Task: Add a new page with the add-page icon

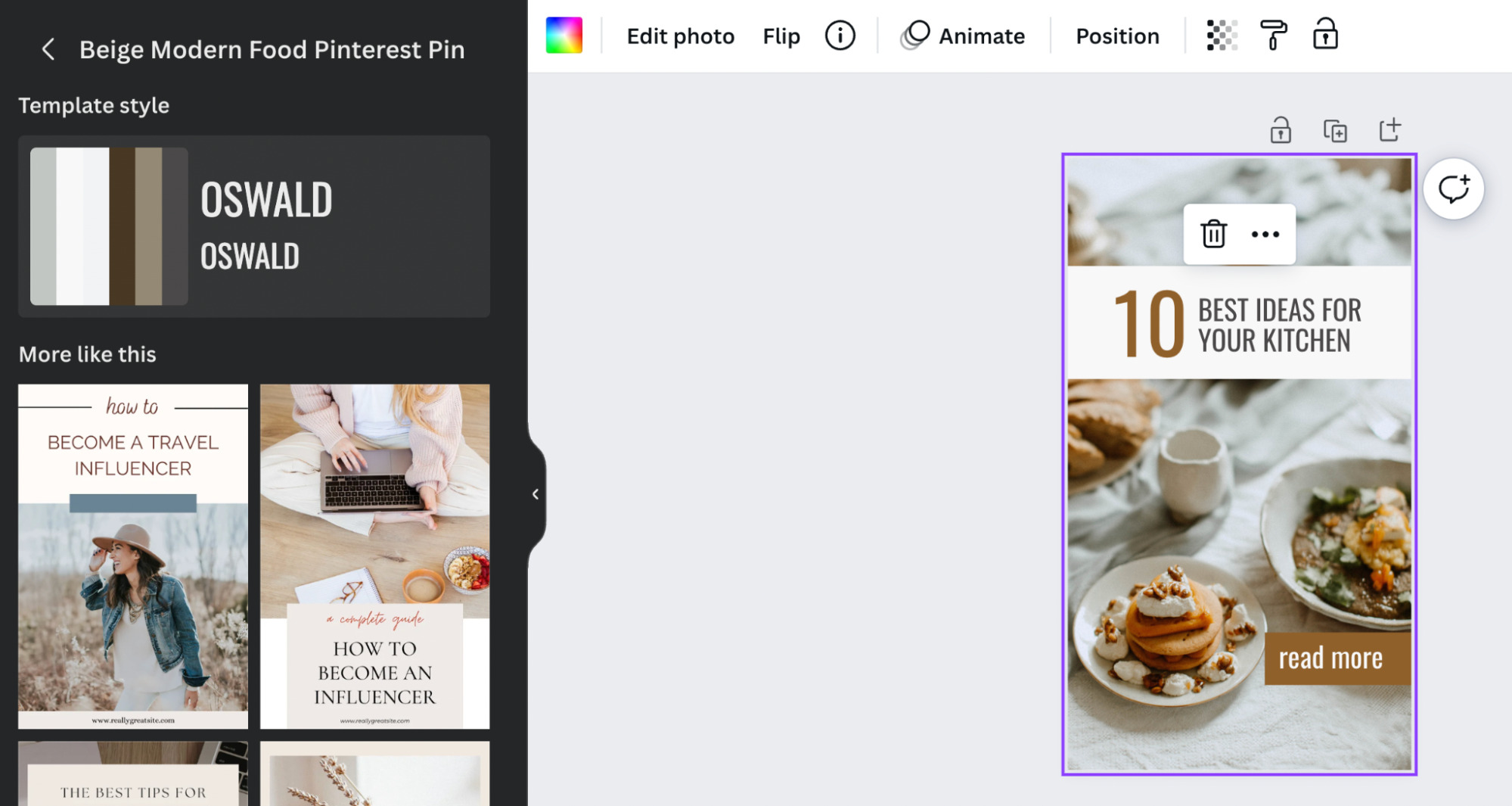Action: [x=1390, y=129]
